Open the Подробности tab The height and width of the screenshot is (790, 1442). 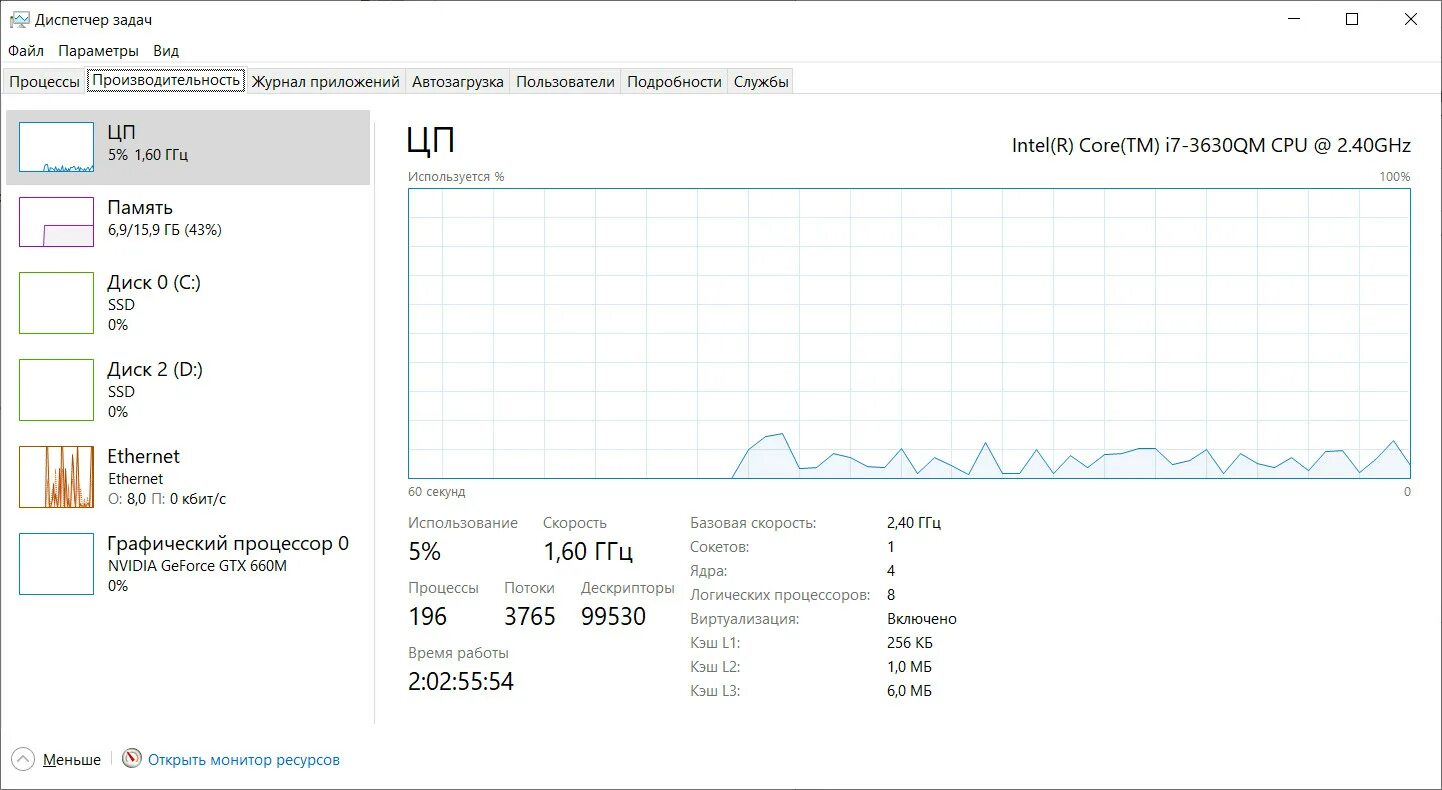click(x=674, y=82)
